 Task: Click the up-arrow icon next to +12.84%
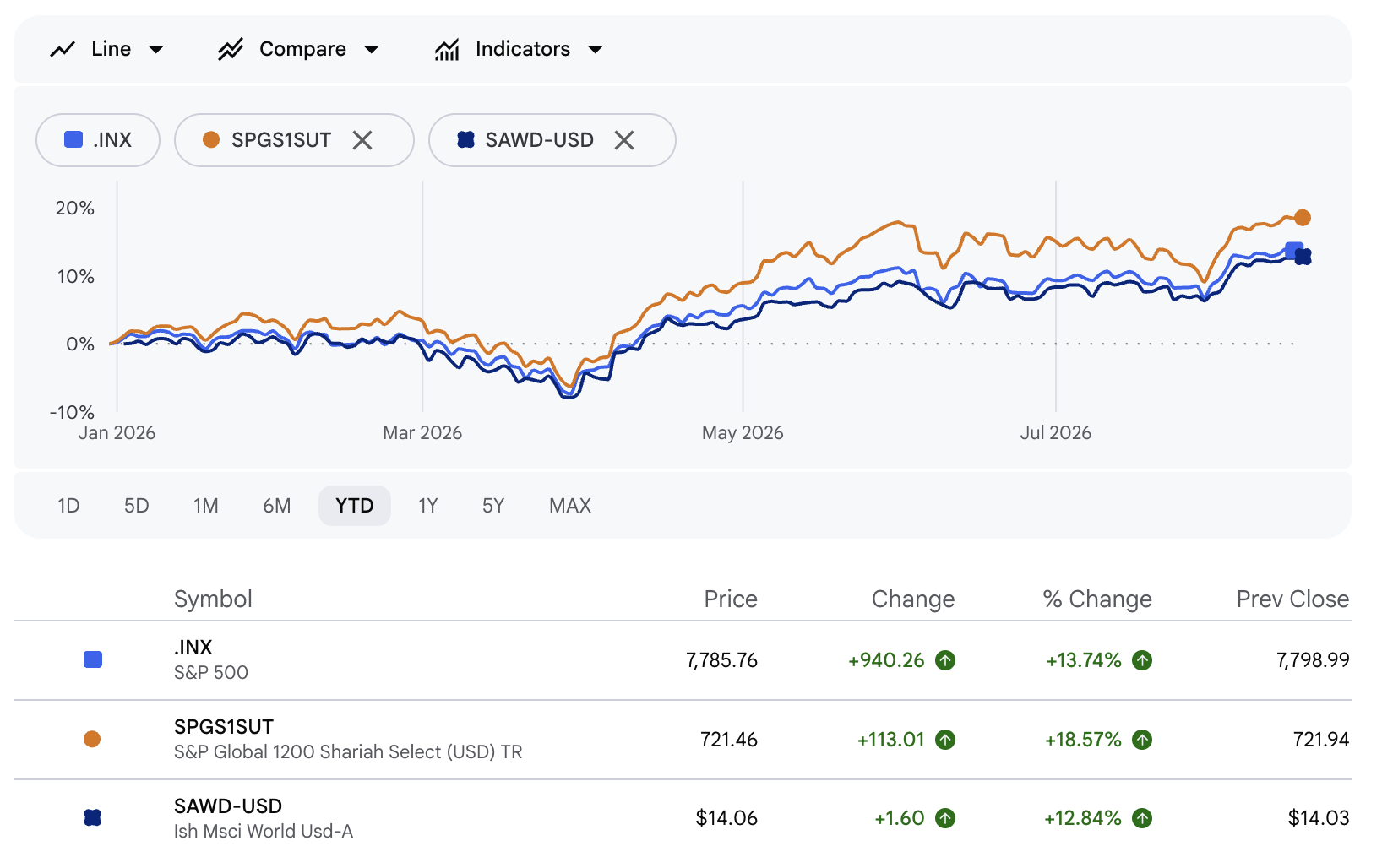point(1142,818)
